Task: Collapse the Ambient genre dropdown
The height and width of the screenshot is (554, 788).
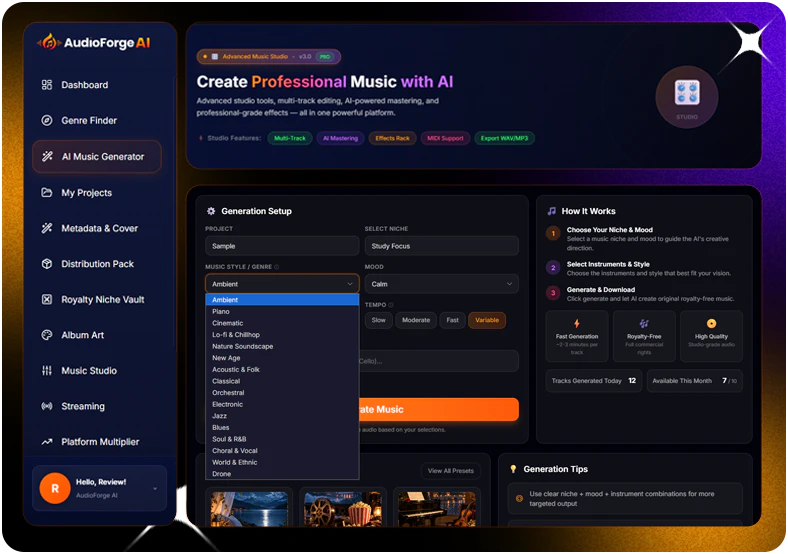Action: coord(282,284)
